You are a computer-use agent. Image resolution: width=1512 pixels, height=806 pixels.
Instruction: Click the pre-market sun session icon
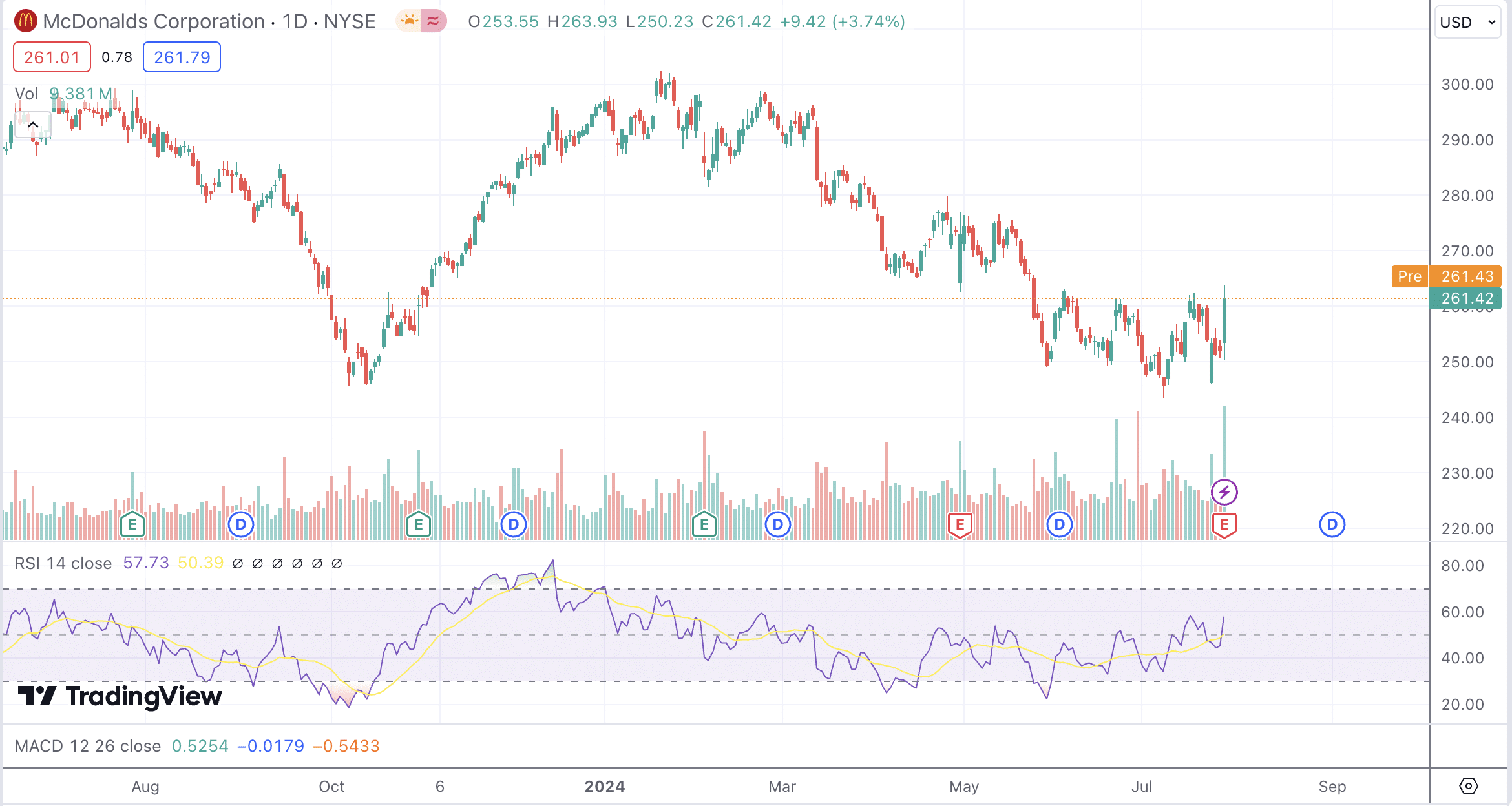click(408, 21)
